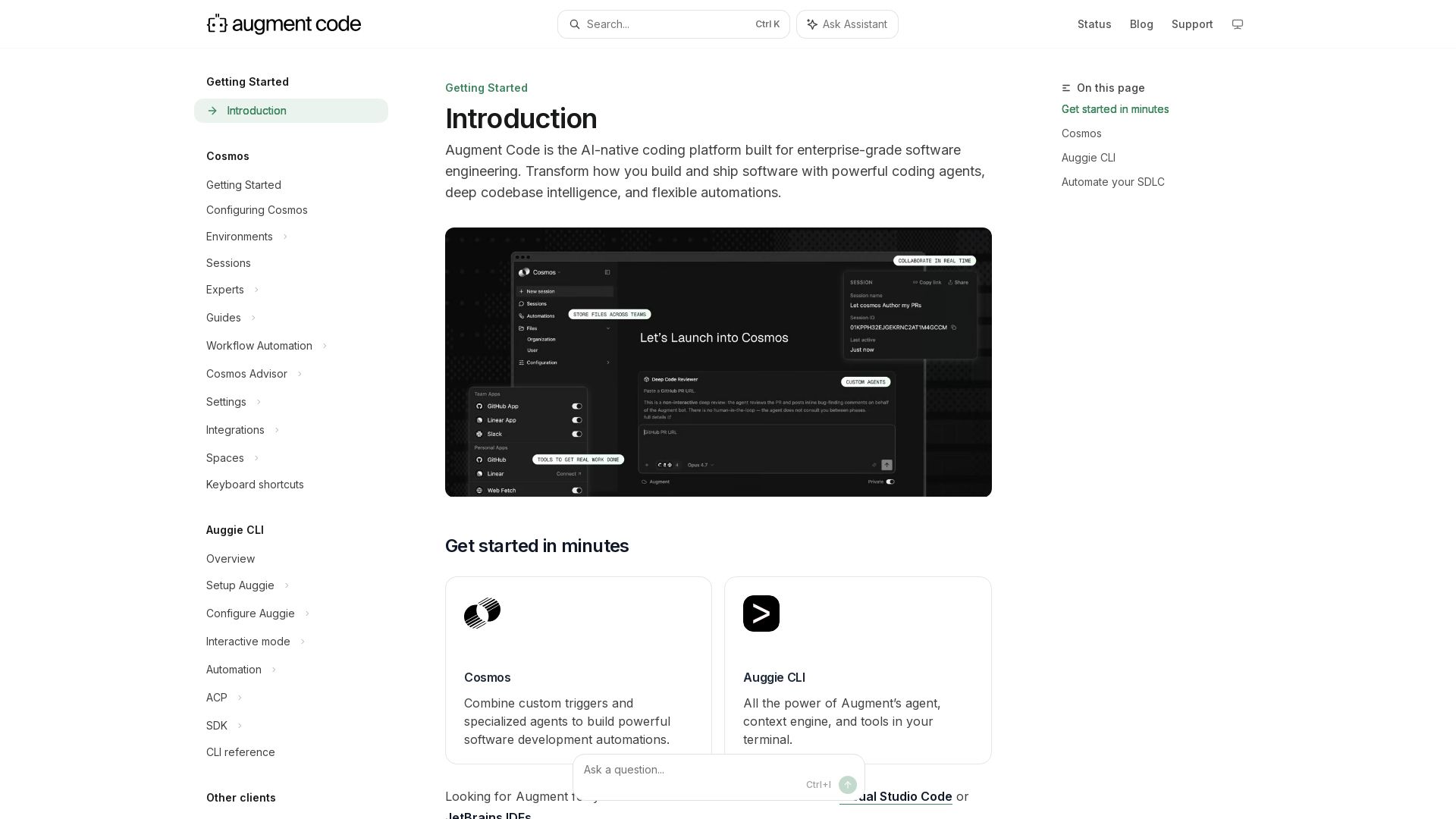Jump to Auggie CLI in page outline
The width and height of the screenshot is (1456, 819).
click(x=1088, y=158)
